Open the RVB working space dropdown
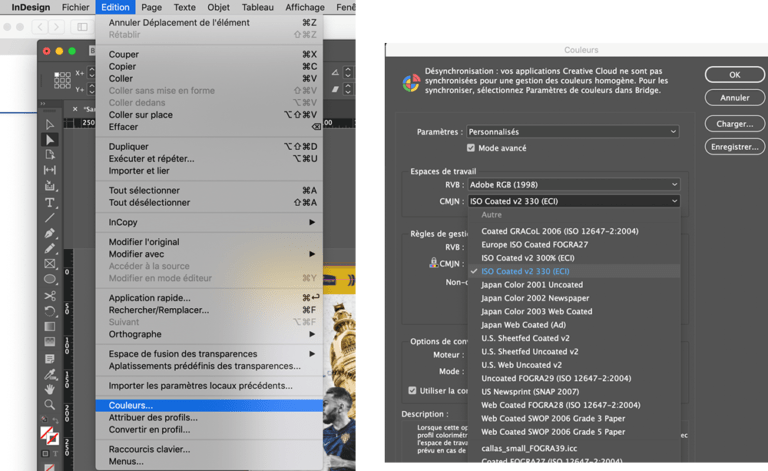The height and width of the screenshot is (471, 768). (x=573, y=185)
